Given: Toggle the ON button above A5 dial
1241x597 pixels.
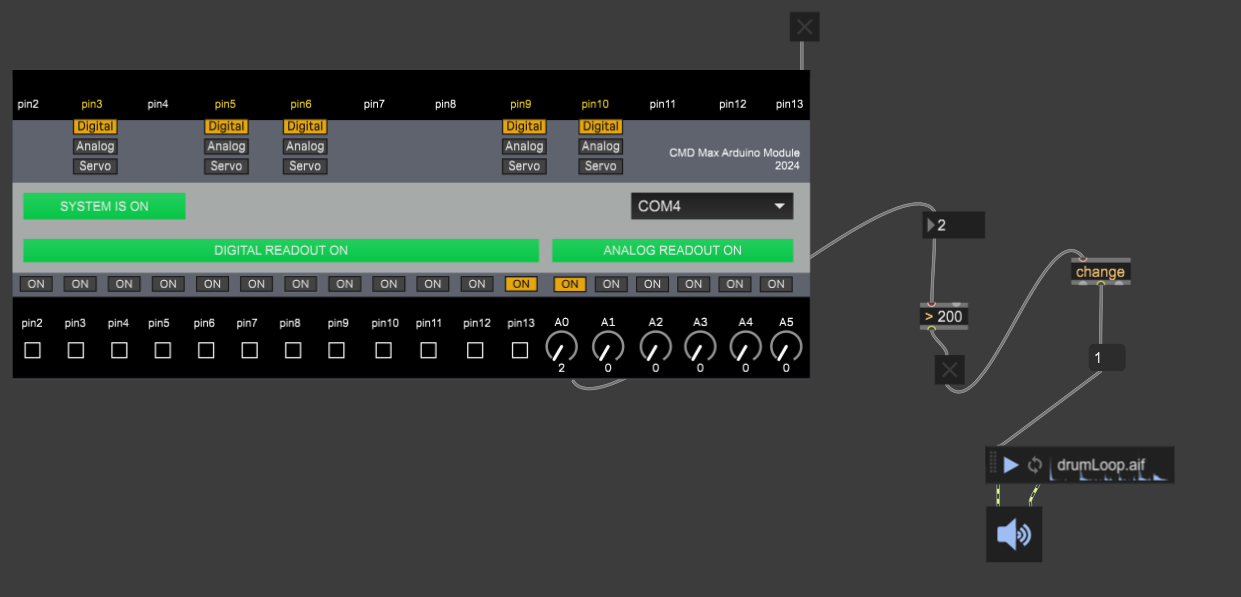Looking at the screenshot, I should click(776, 284).
